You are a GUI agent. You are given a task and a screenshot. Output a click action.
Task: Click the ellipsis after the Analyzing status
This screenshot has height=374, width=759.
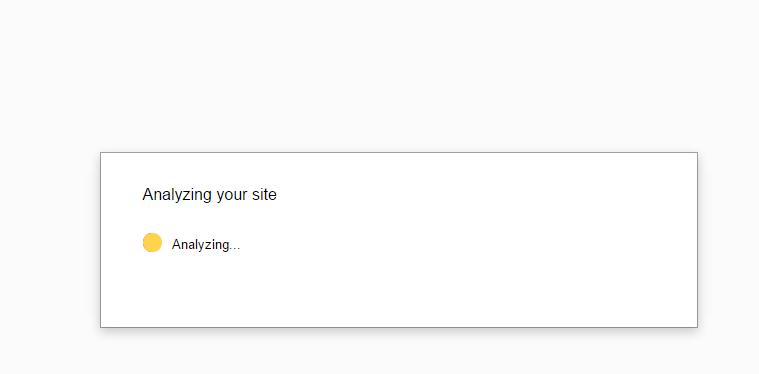tap(234, 249)
